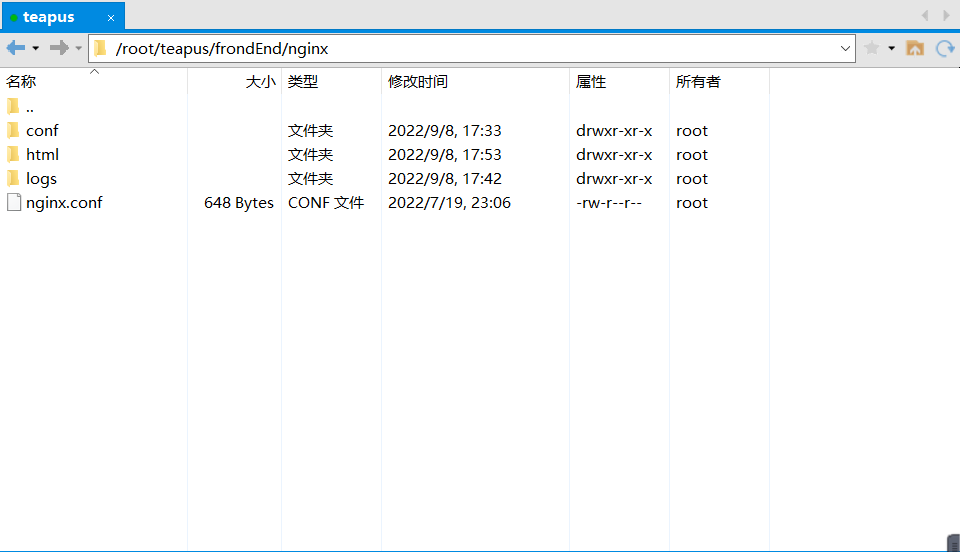The image size is (960, 552).
Task: Expand the address path dropdown
Action: [x=845, y=48]
